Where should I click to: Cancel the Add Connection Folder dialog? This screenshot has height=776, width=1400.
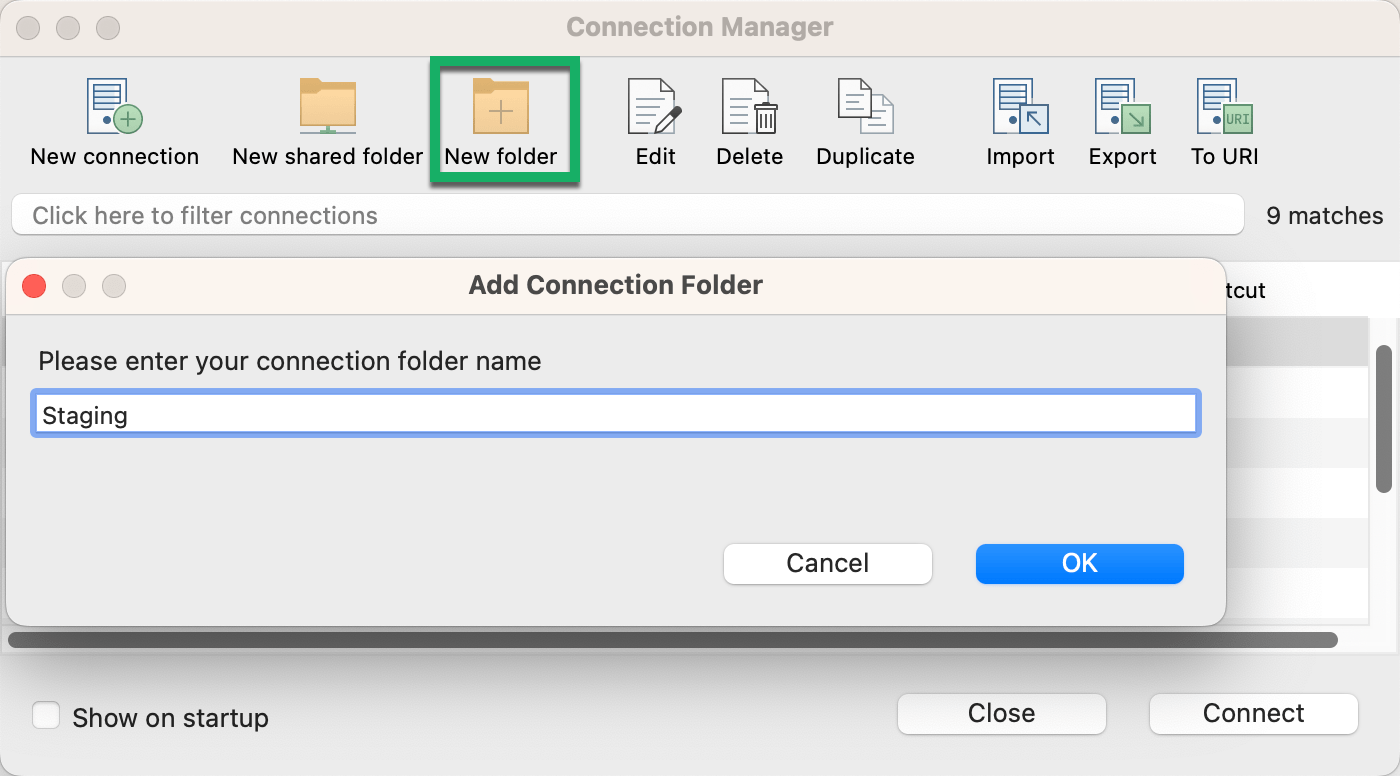click(x=827, y=564)
